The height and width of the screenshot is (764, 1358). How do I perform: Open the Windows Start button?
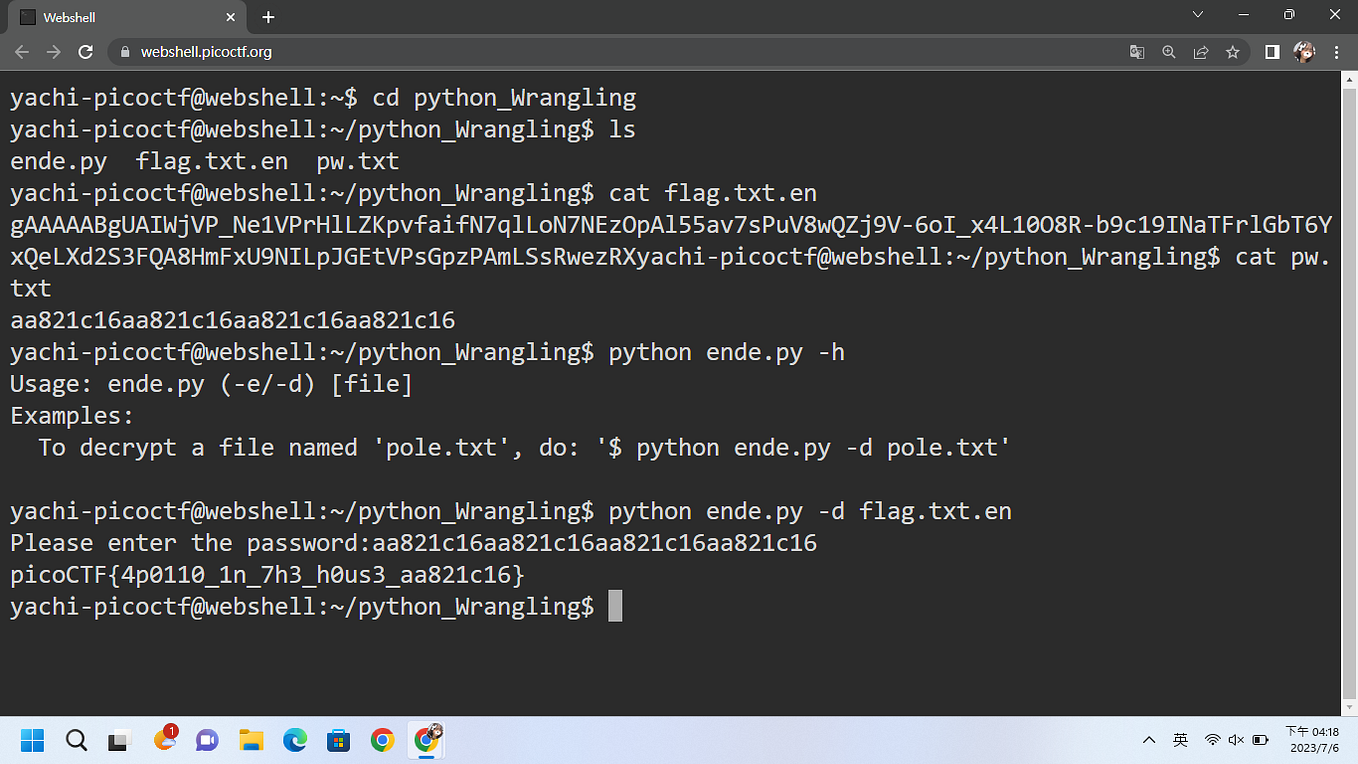pyautogui.click(x=33, y=740)
